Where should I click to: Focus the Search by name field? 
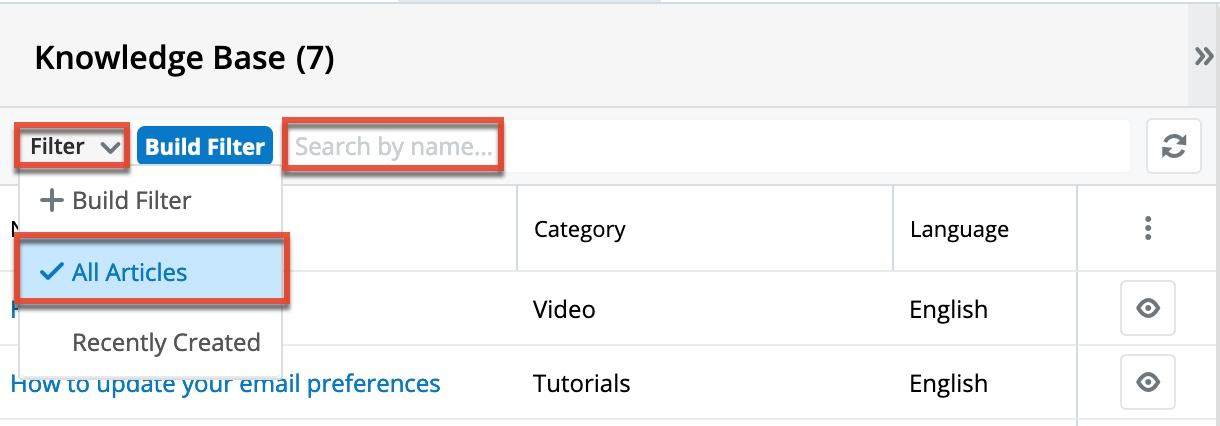[x=394, y=147]
